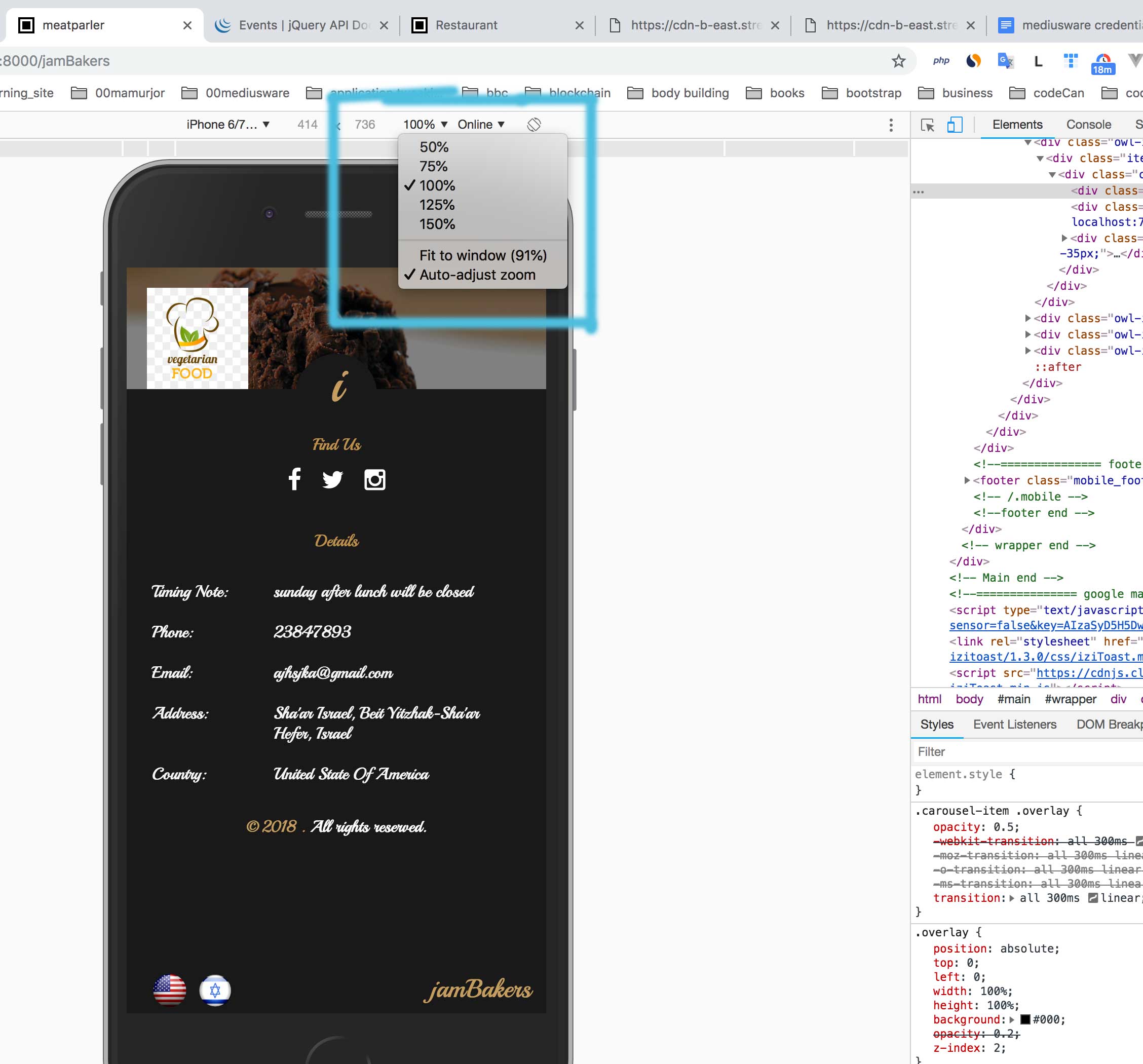This screenshot has height=1064, width=1143.
Task: Open the Facebook icon under Find Us
Action: pos(294,479)
